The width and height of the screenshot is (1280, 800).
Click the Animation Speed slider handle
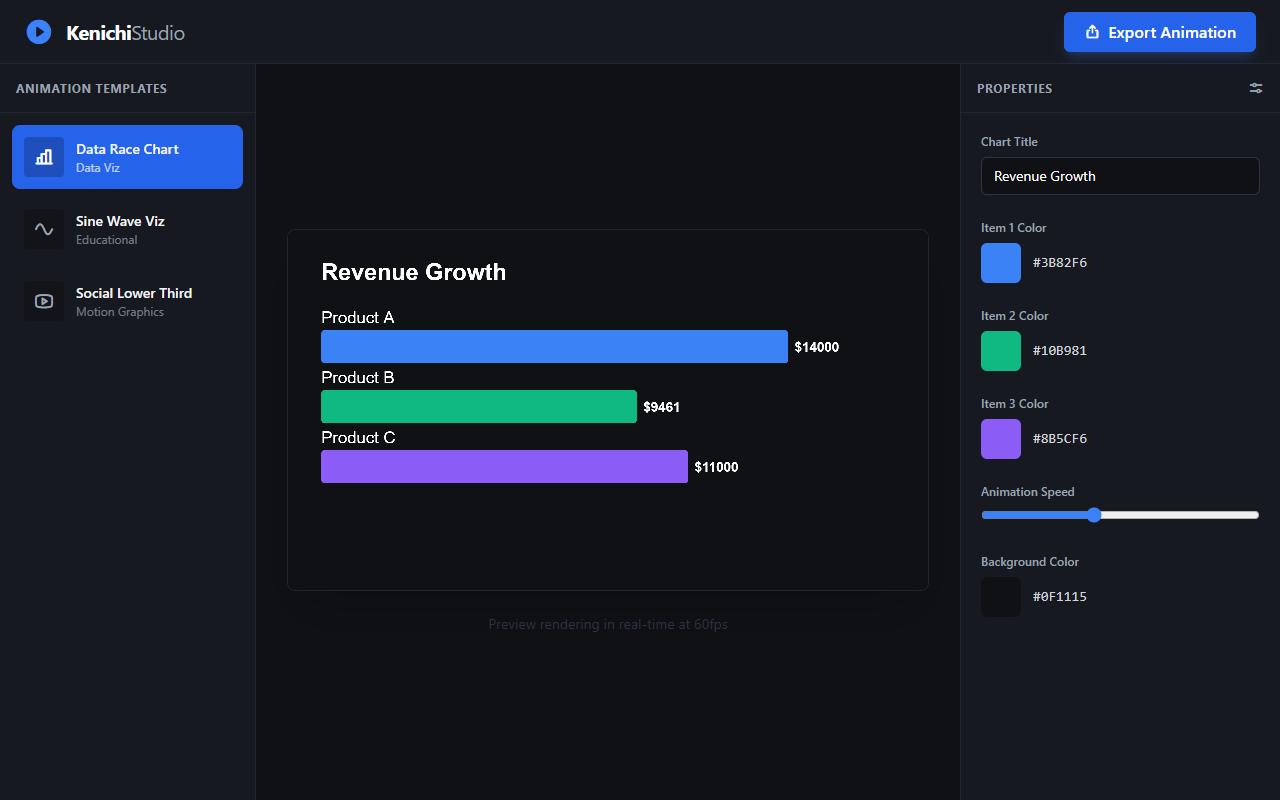[1093, 515]
